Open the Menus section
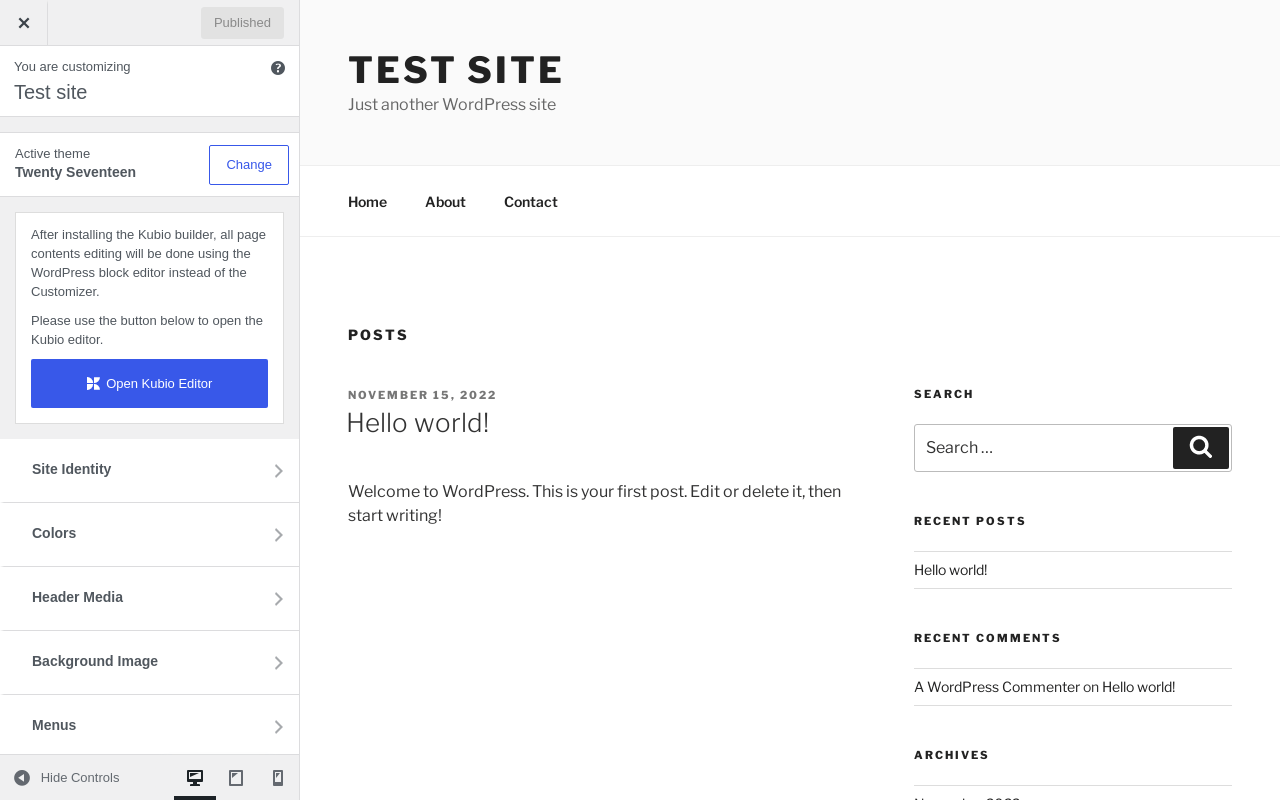Image resolution: width=1280 pixels, height=800 pixels. (x=150, y=726)
